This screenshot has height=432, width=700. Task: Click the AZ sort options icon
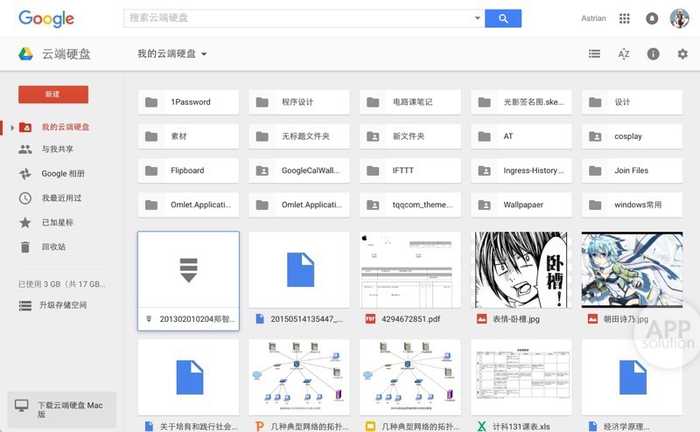click(x=624, y=54)
